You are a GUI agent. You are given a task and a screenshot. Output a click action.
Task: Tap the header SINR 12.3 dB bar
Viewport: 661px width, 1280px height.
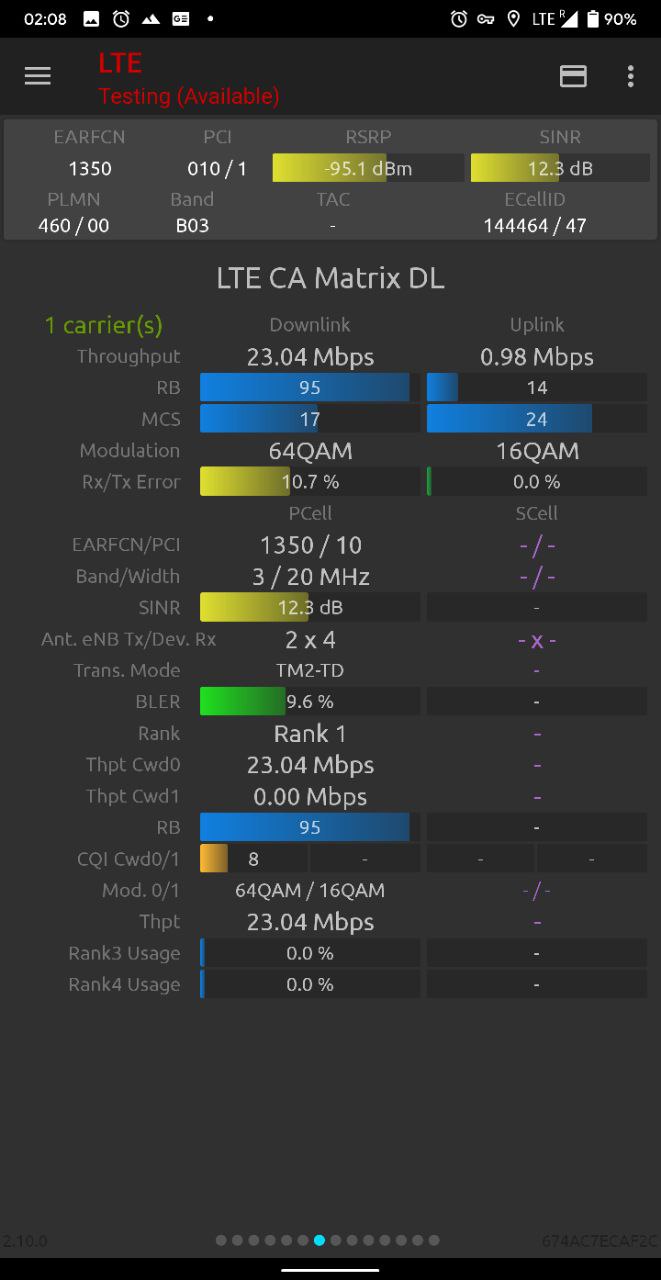point(560,168)
